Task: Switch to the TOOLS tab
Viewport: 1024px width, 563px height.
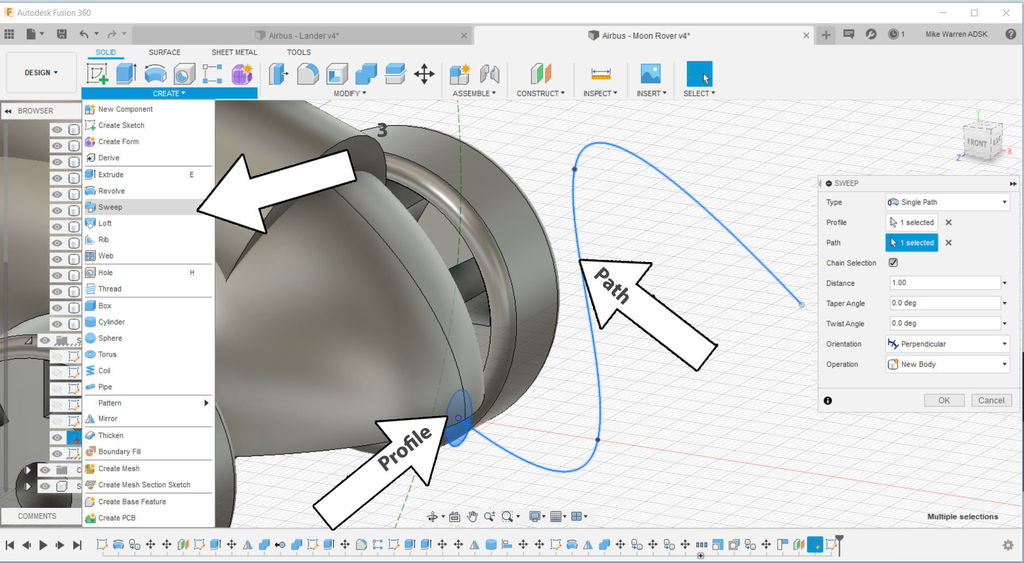Action: [299, 52]
